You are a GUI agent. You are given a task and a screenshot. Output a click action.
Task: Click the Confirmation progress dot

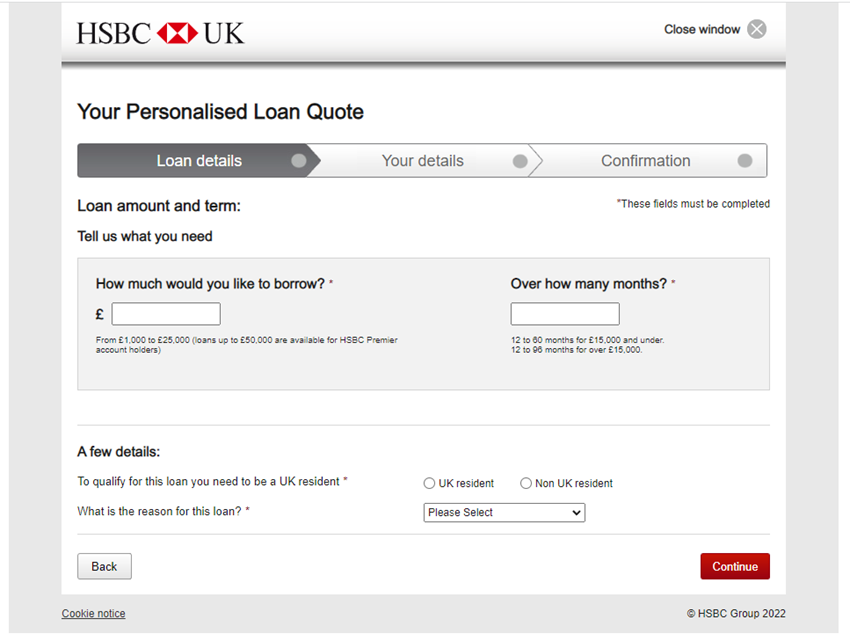[746, 160]
